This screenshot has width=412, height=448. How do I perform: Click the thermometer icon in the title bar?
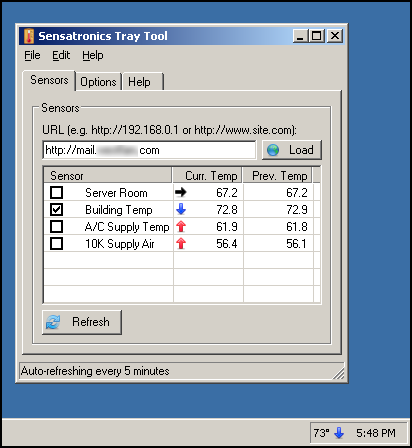point(29,36)
